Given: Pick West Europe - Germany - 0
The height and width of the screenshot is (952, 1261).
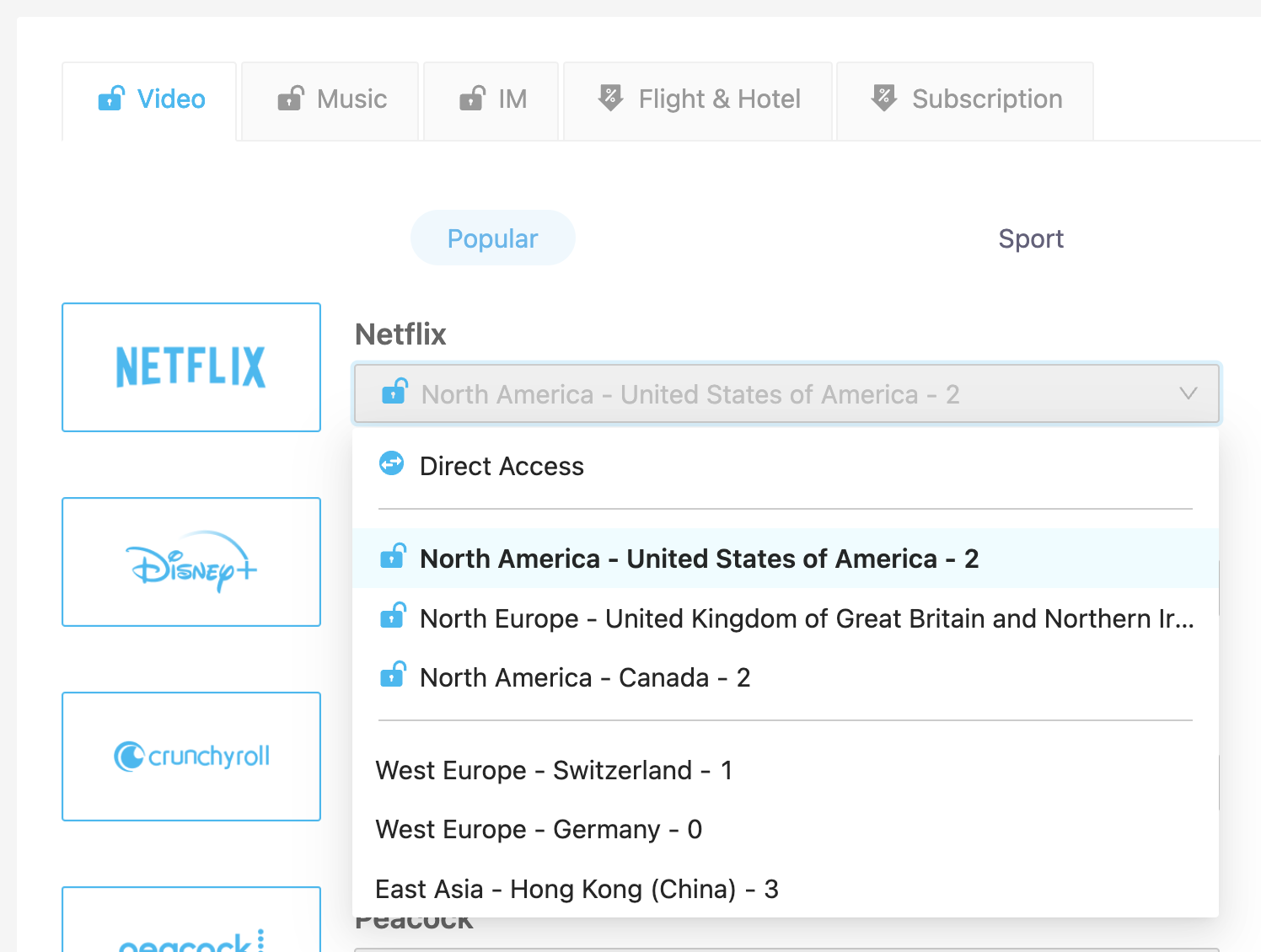Looking at the screenshot, I should tap(786, 829).
